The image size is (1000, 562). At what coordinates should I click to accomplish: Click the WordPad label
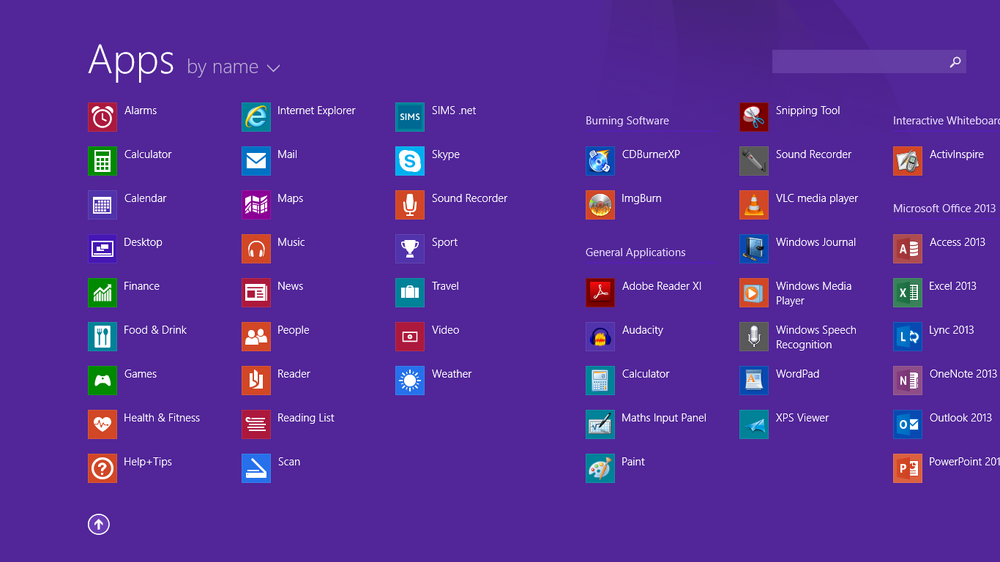[797, 374]
